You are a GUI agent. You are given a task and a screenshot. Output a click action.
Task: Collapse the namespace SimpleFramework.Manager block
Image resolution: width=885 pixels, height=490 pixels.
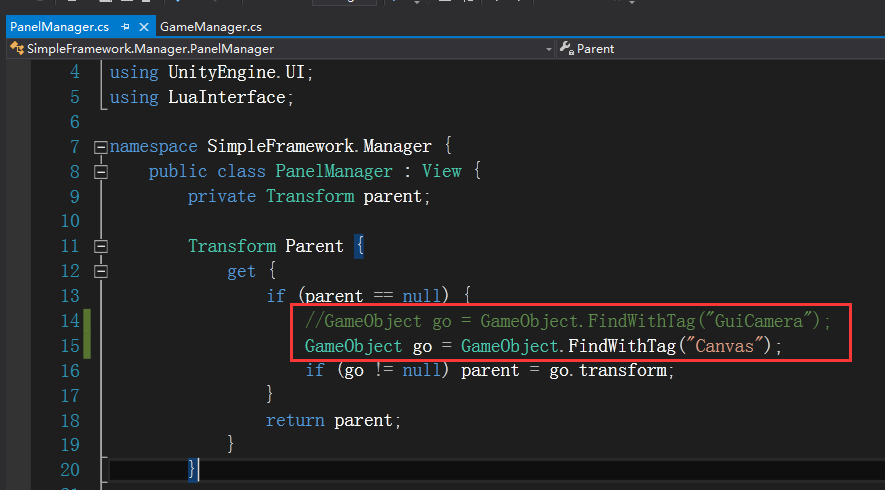pyautogui.click(x=101, y=147)
